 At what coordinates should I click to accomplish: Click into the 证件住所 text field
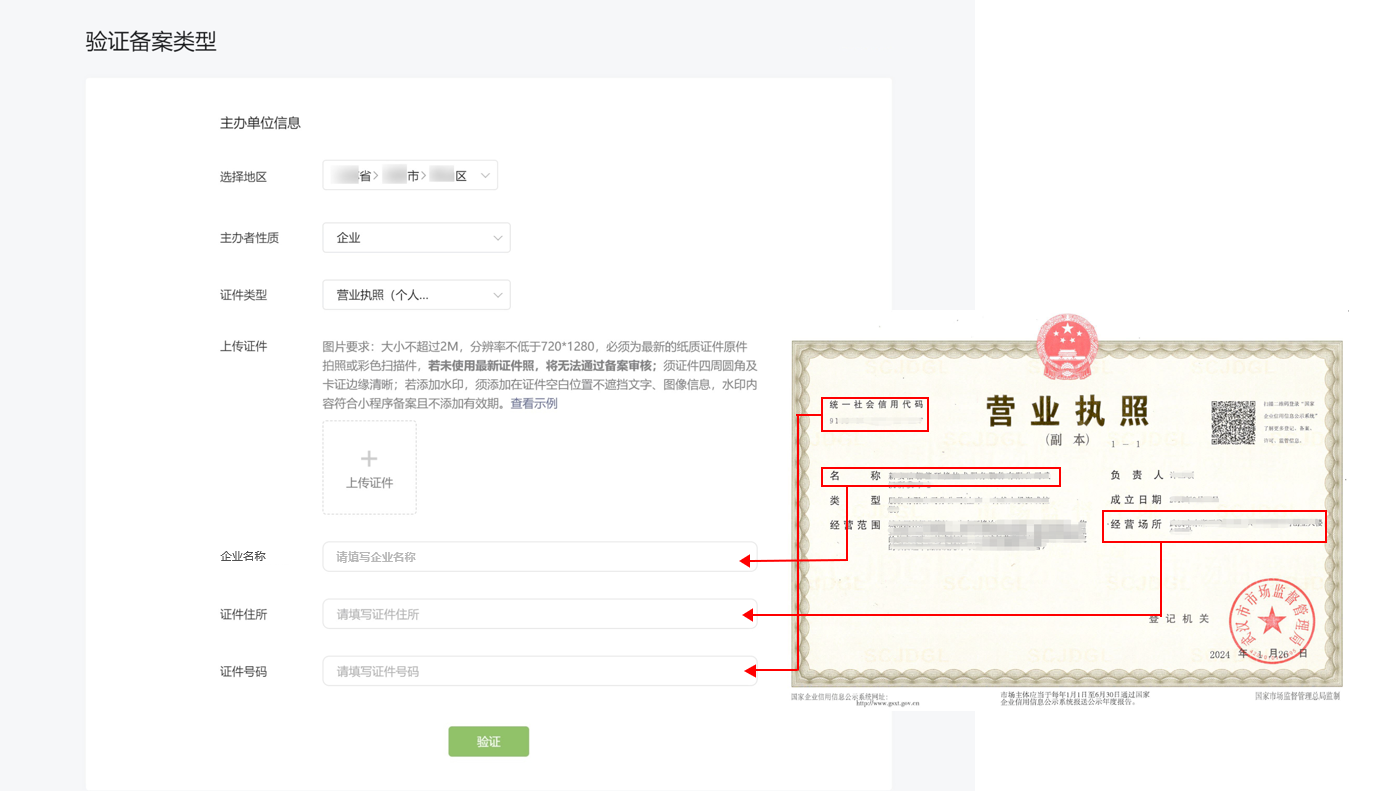(539, 614)
